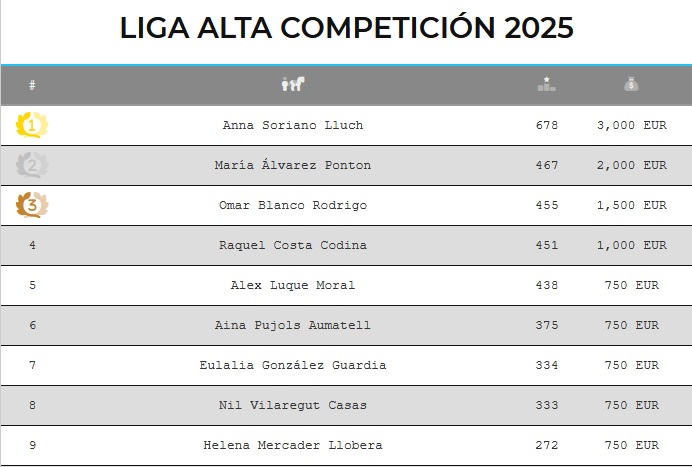The height and width of the screenshot is (467, 692).
Task: Click the podium points icon in header
Action: 546,85
